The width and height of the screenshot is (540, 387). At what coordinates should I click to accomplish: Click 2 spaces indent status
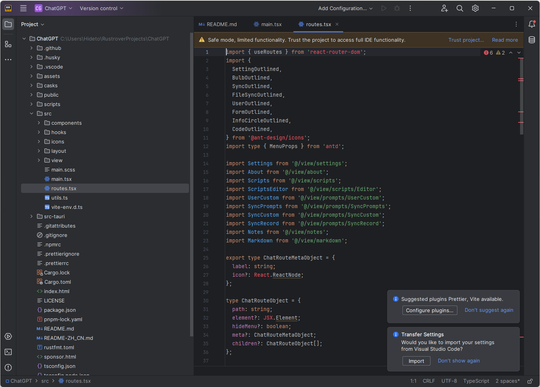pos(508,381)
